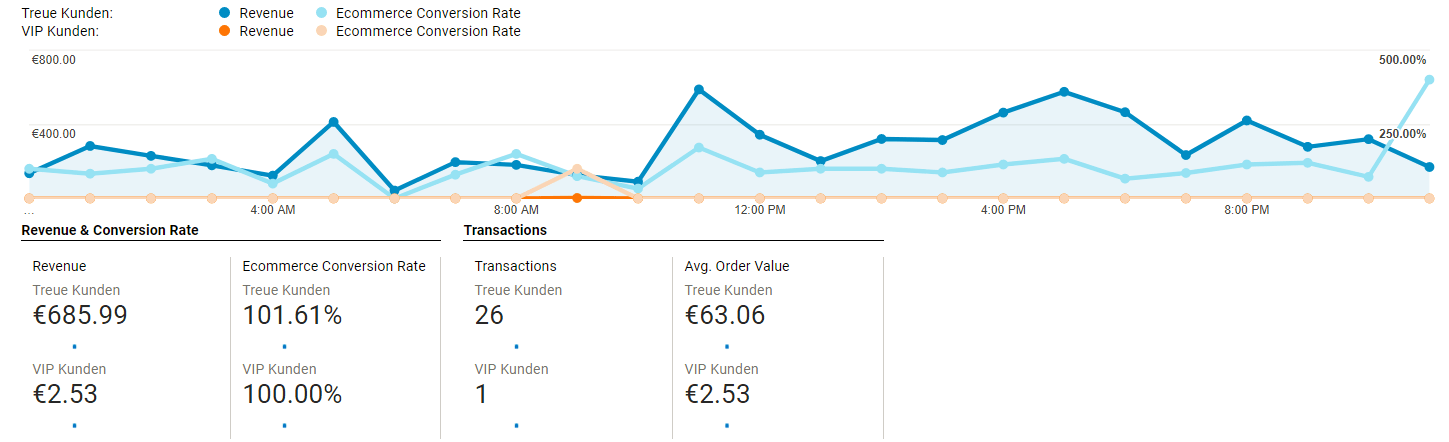Click the peach VIP conversion rate peak point
Viewport: 1449px width, 442px height.
point(577,169)
